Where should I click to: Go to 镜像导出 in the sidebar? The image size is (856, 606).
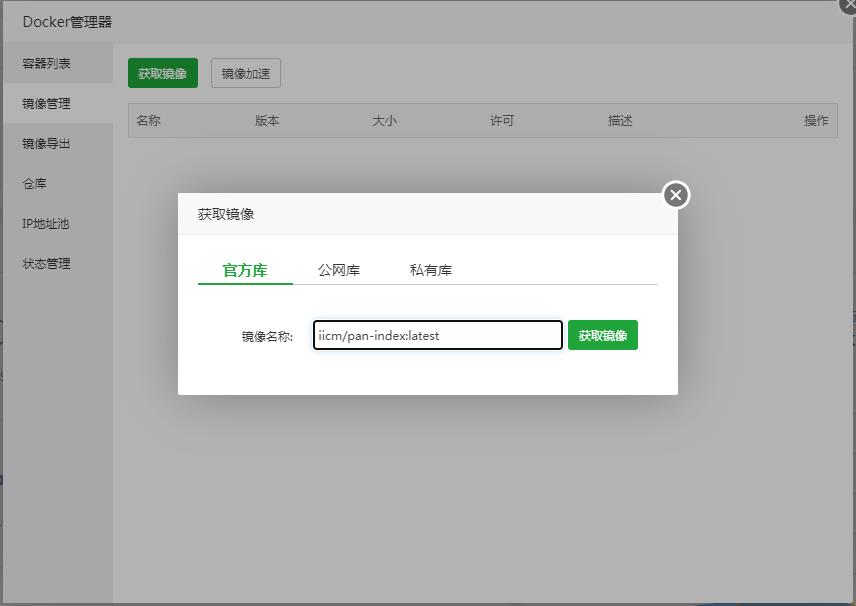(x=47, y=144)
